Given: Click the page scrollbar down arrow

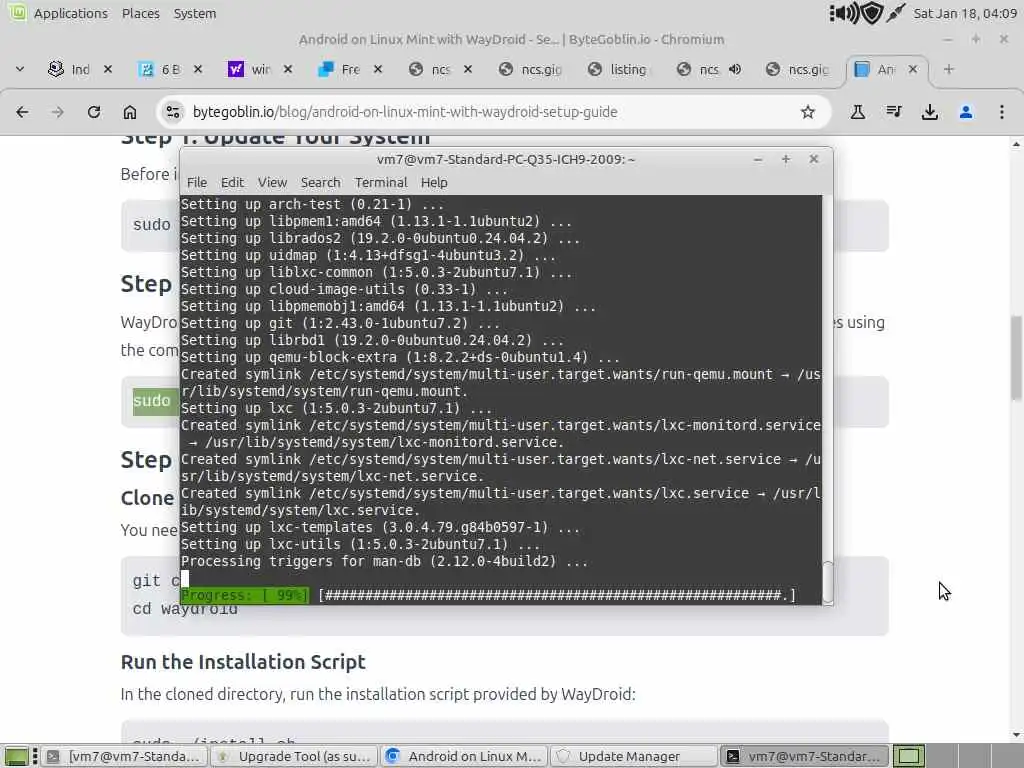Looking at the screenshot, I should click(1016, 735).
